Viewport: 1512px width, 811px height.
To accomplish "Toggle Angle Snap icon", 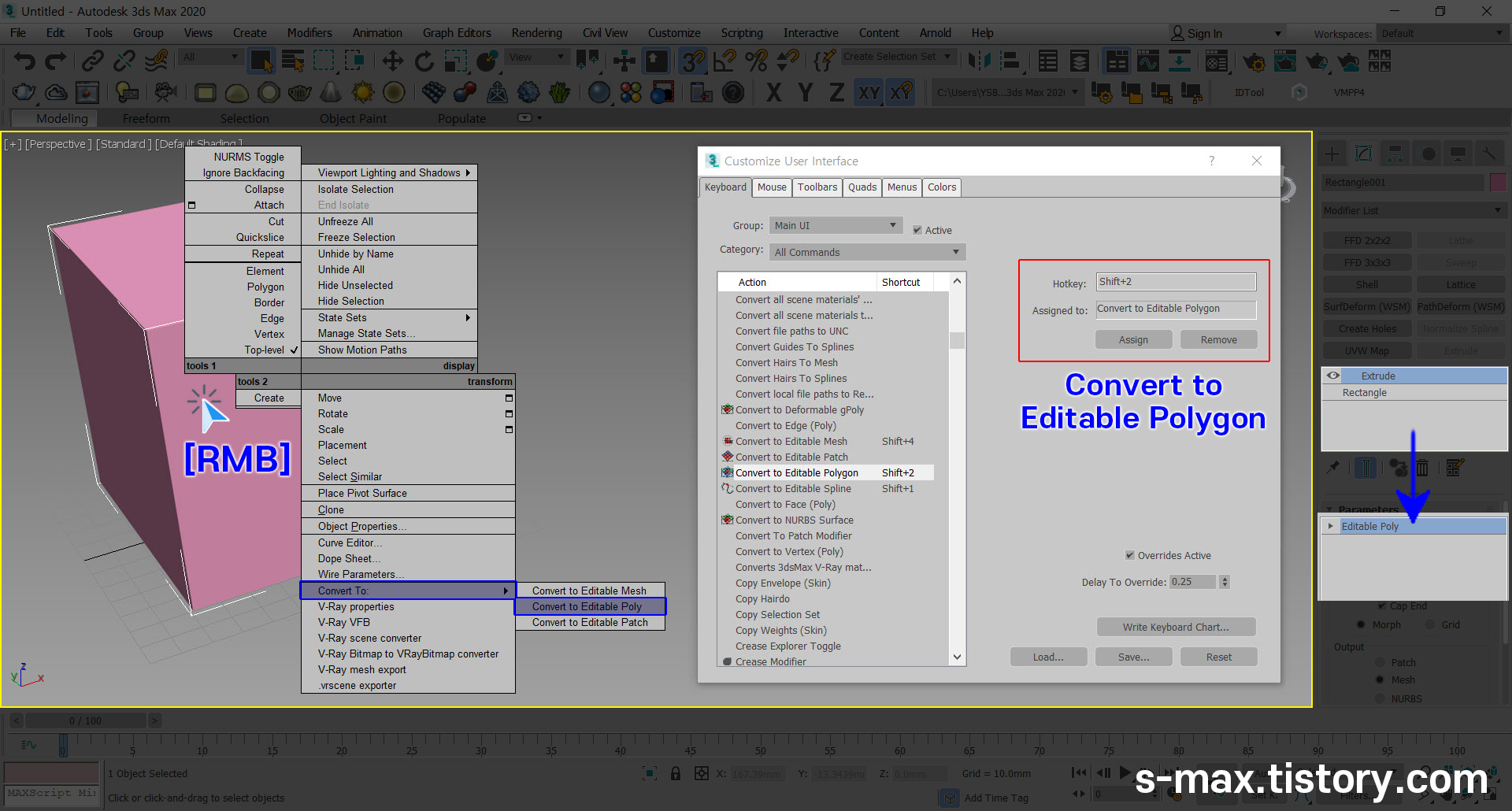I will (724, 61).
